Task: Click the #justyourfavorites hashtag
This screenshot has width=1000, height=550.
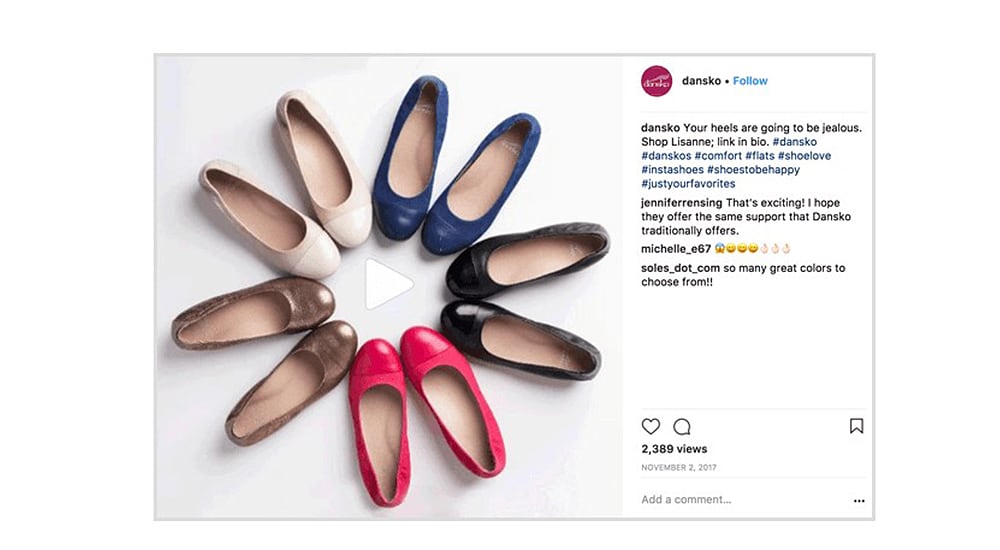Action: pos(688,184)
